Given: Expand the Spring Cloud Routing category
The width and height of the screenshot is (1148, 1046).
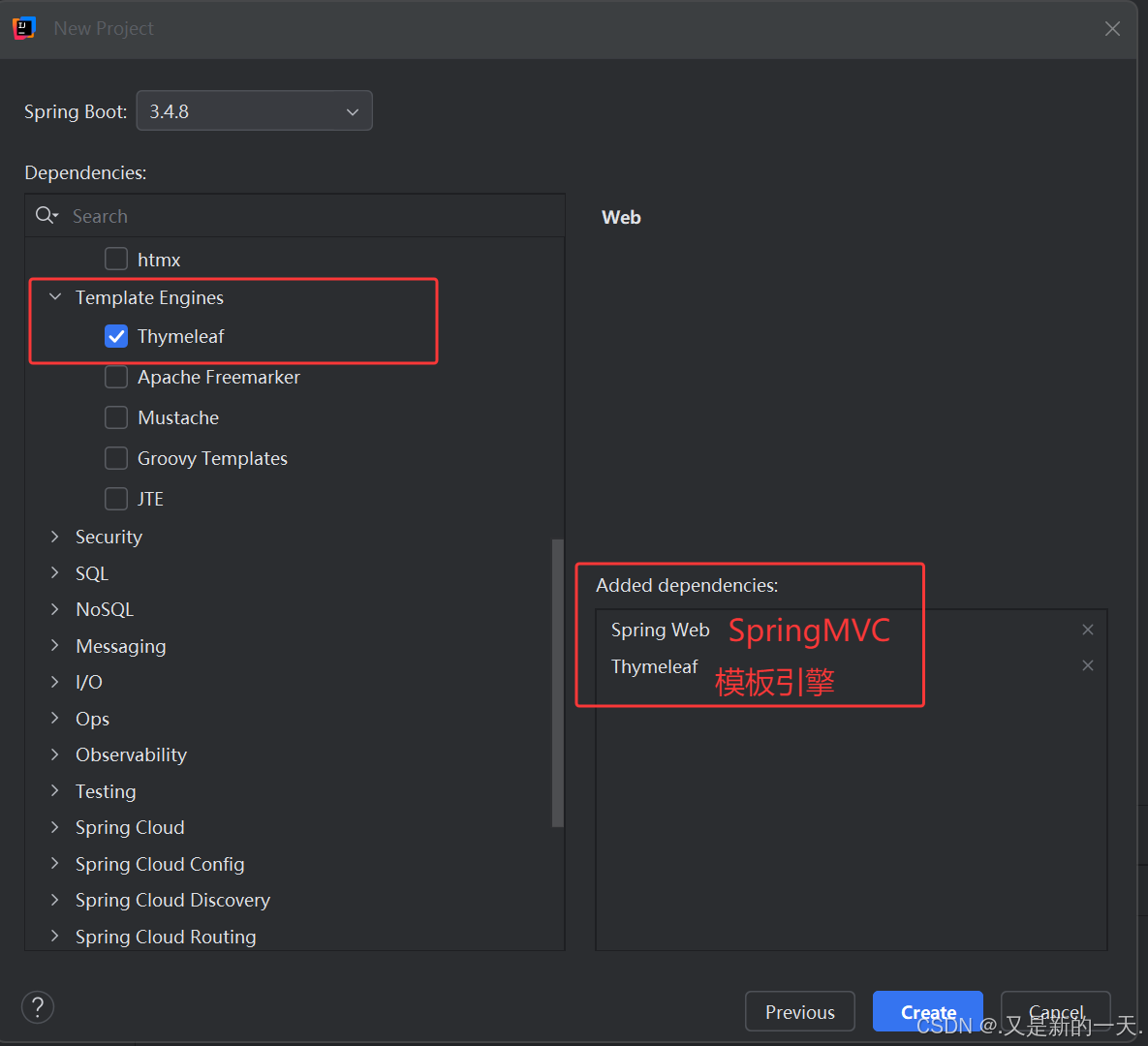Looking at the screenshot, I should [x=55, y=937].
